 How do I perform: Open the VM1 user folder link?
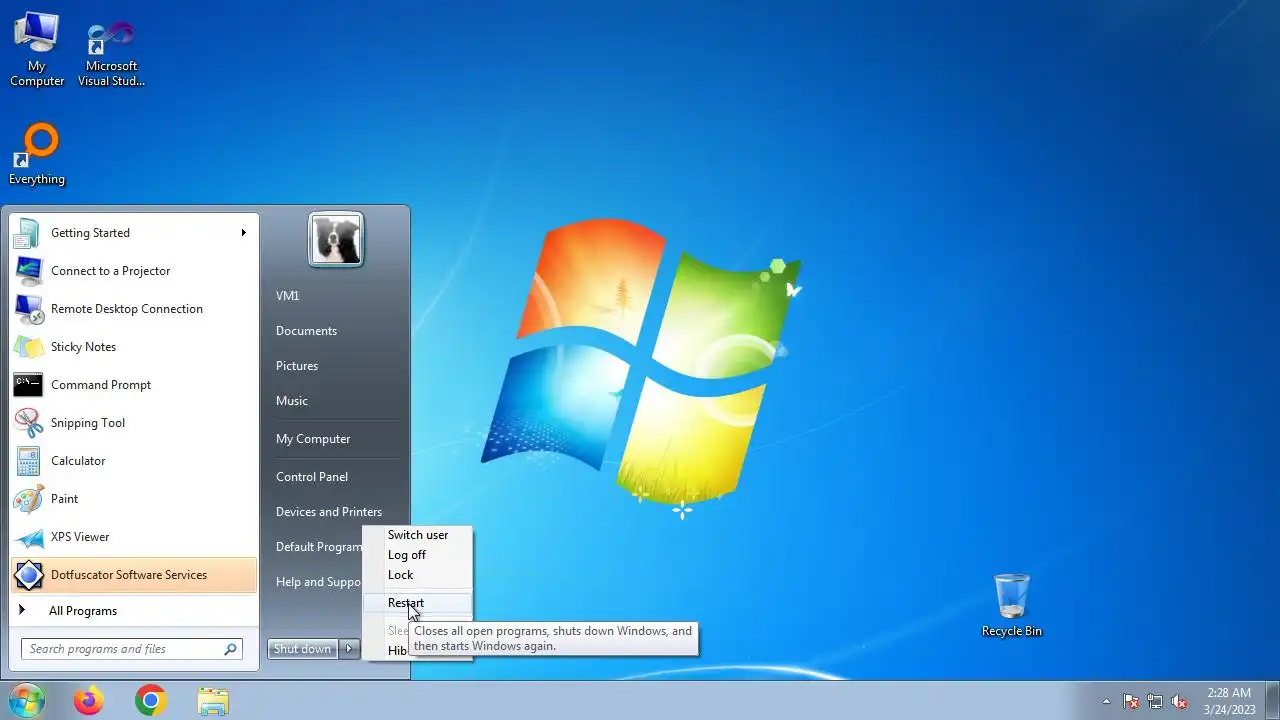click(x=288, y=296)
